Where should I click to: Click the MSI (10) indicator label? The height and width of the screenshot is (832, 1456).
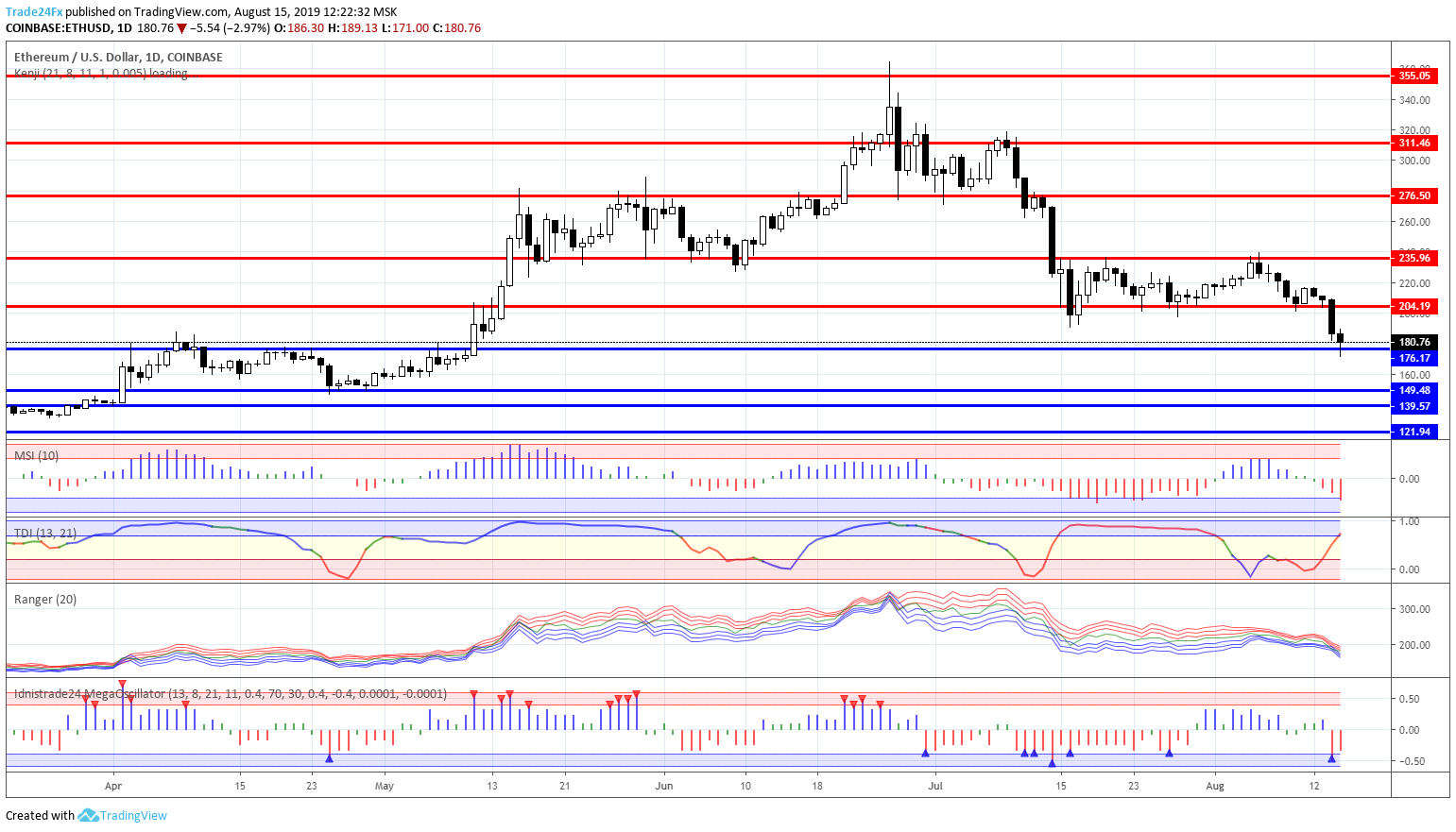[x=36, y=455]
